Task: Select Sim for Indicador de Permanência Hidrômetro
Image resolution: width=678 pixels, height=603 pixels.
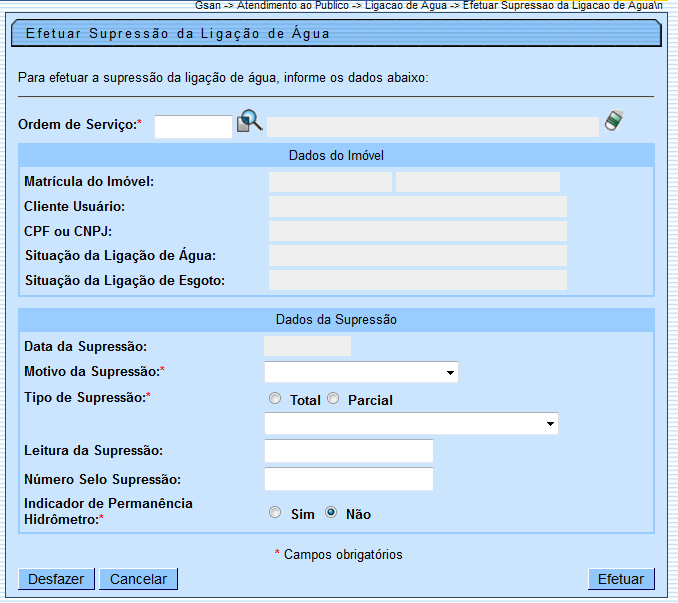Action: point(275,513)
